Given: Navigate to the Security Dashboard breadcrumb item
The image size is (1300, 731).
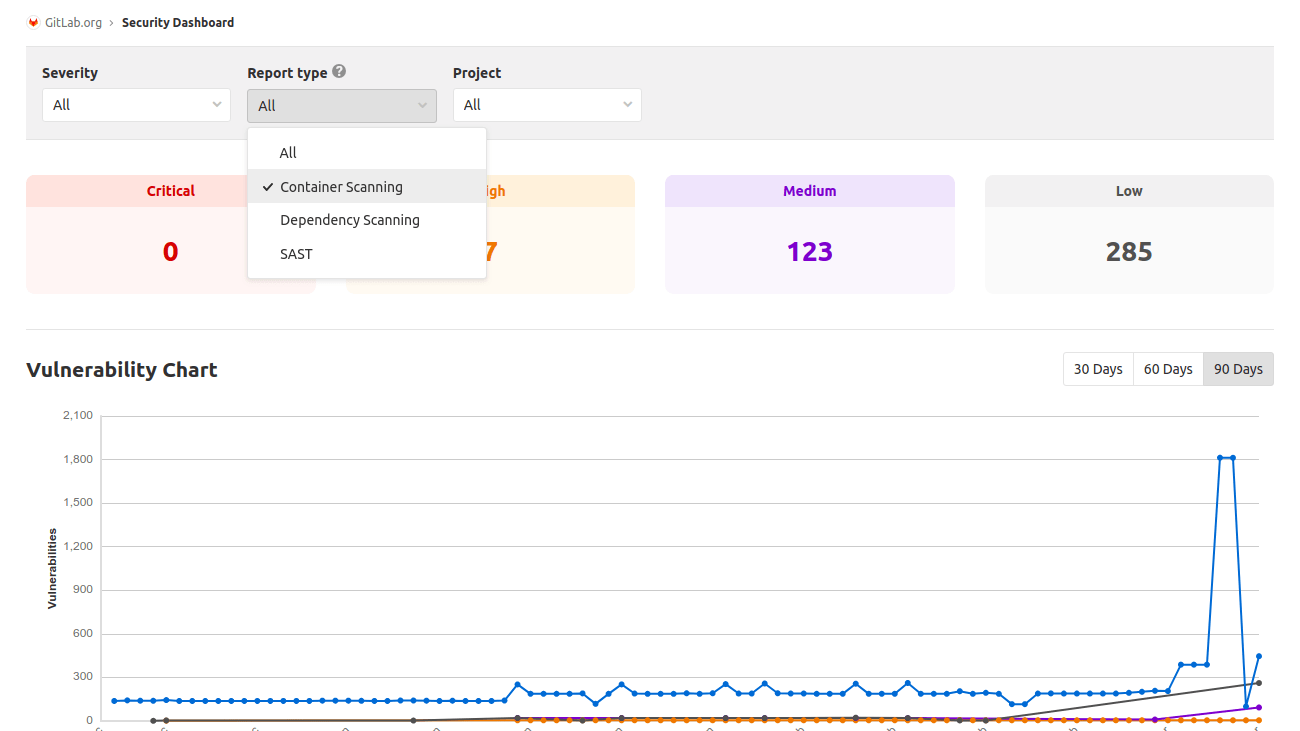Looking at the screenshot, I should [x=178, y=21].
